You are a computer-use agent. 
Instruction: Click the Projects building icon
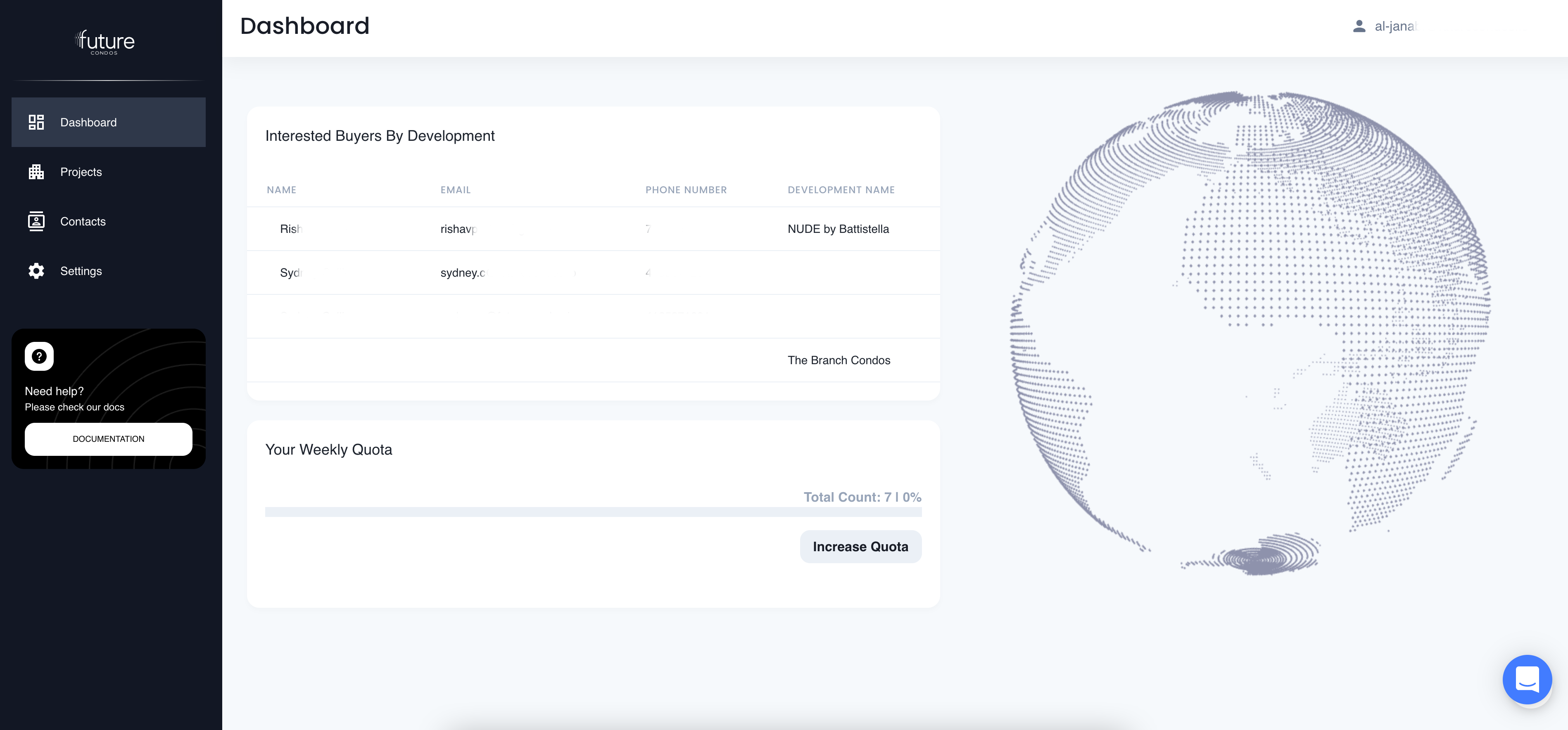coord(36,172)
